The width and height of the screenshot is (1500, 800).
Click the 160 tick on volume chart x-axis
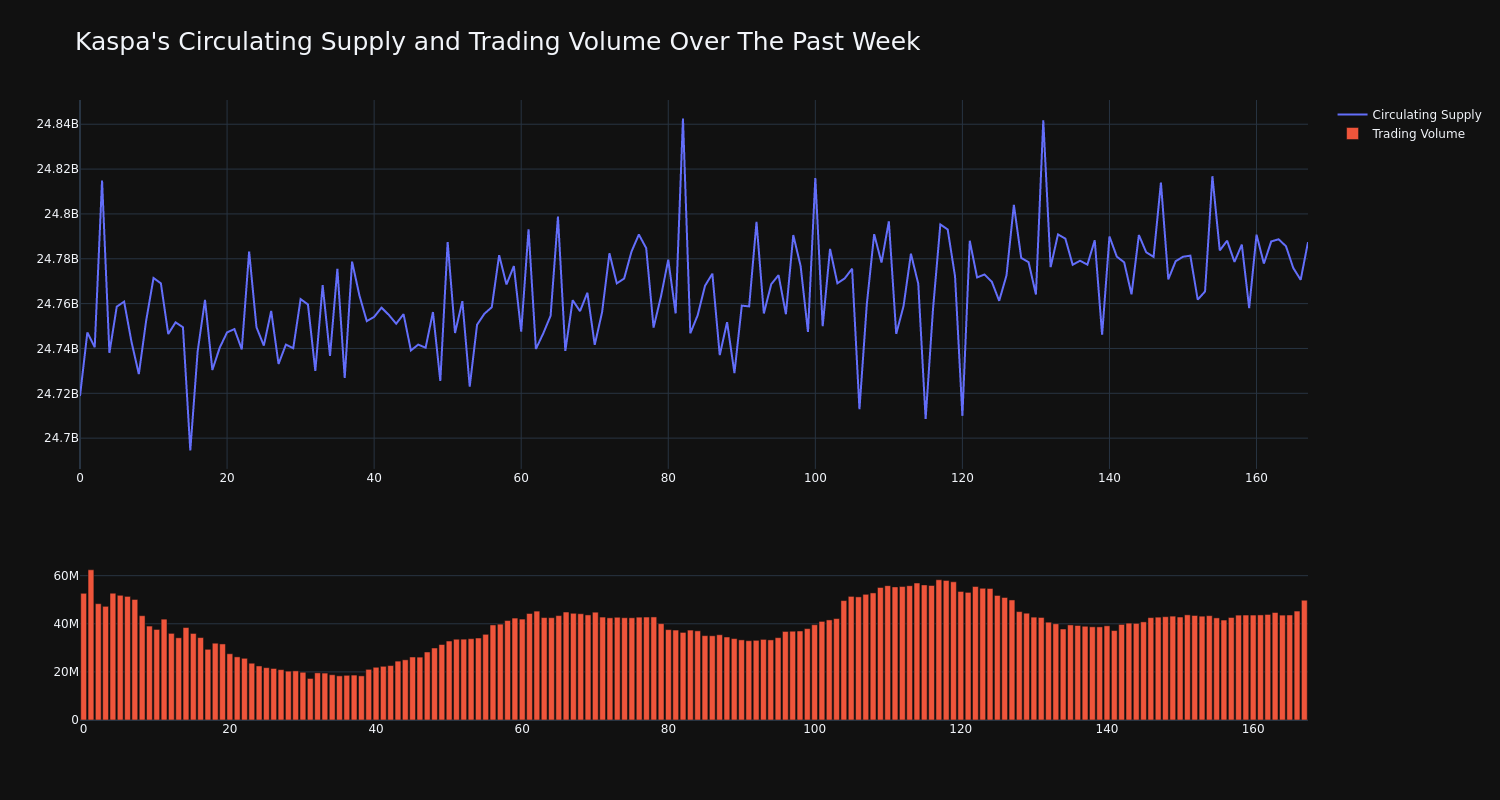[x=1253, y=729]
